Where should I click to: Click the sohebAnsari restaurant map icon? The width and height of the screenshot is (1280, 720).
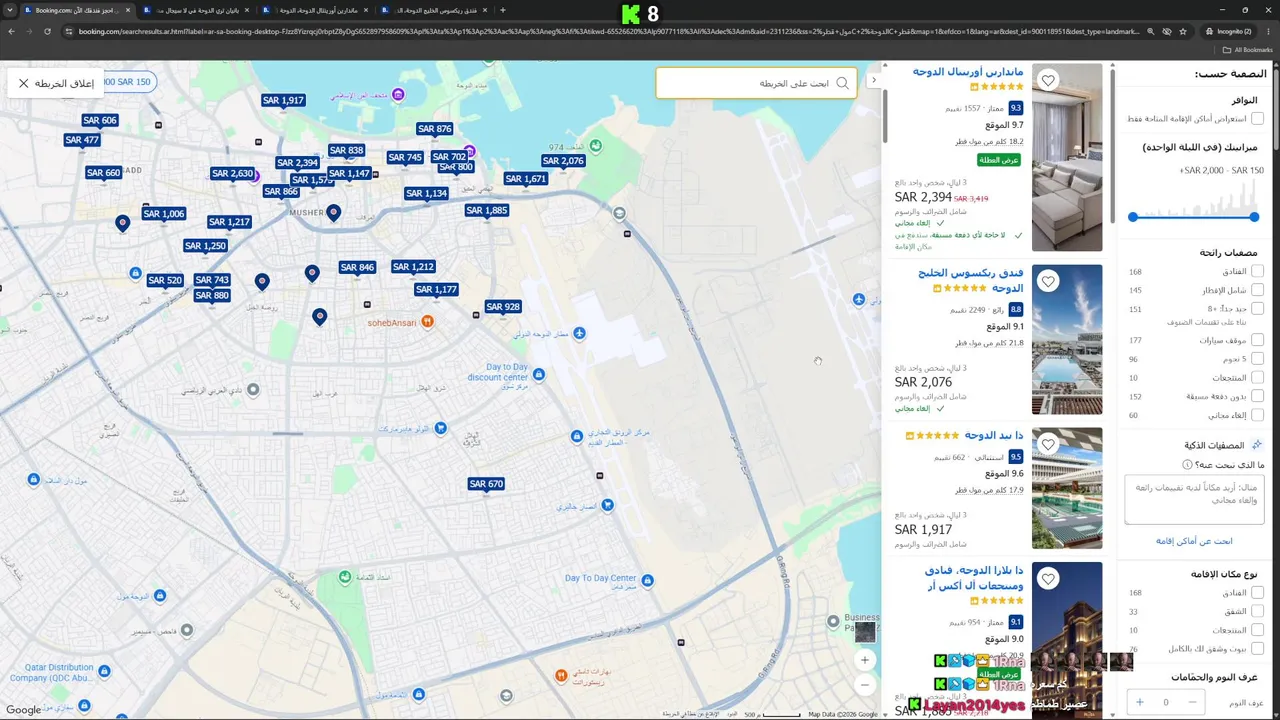coord(428,321)
